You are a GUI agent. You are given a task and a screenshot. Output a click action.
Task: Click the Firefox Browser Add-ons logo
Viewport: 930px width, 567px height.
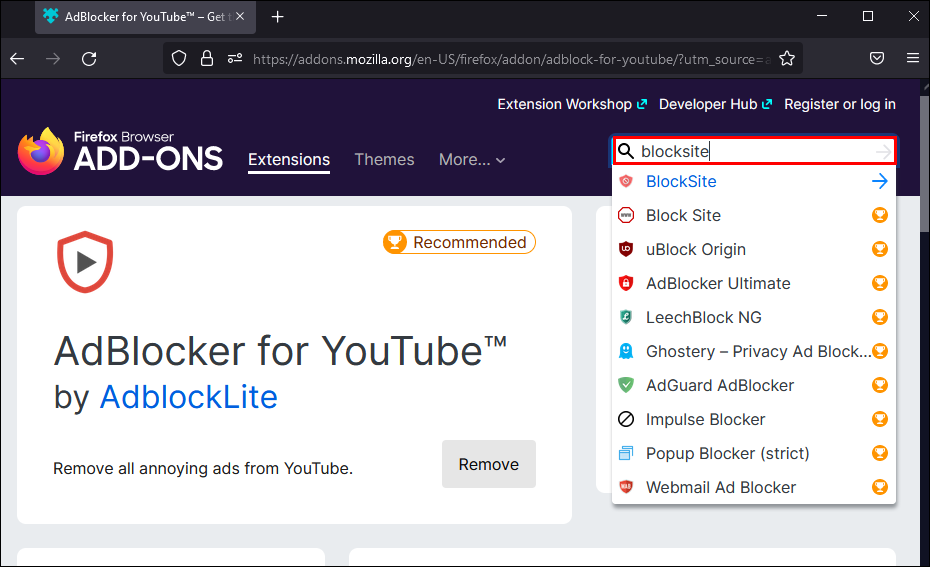point(120,152)
